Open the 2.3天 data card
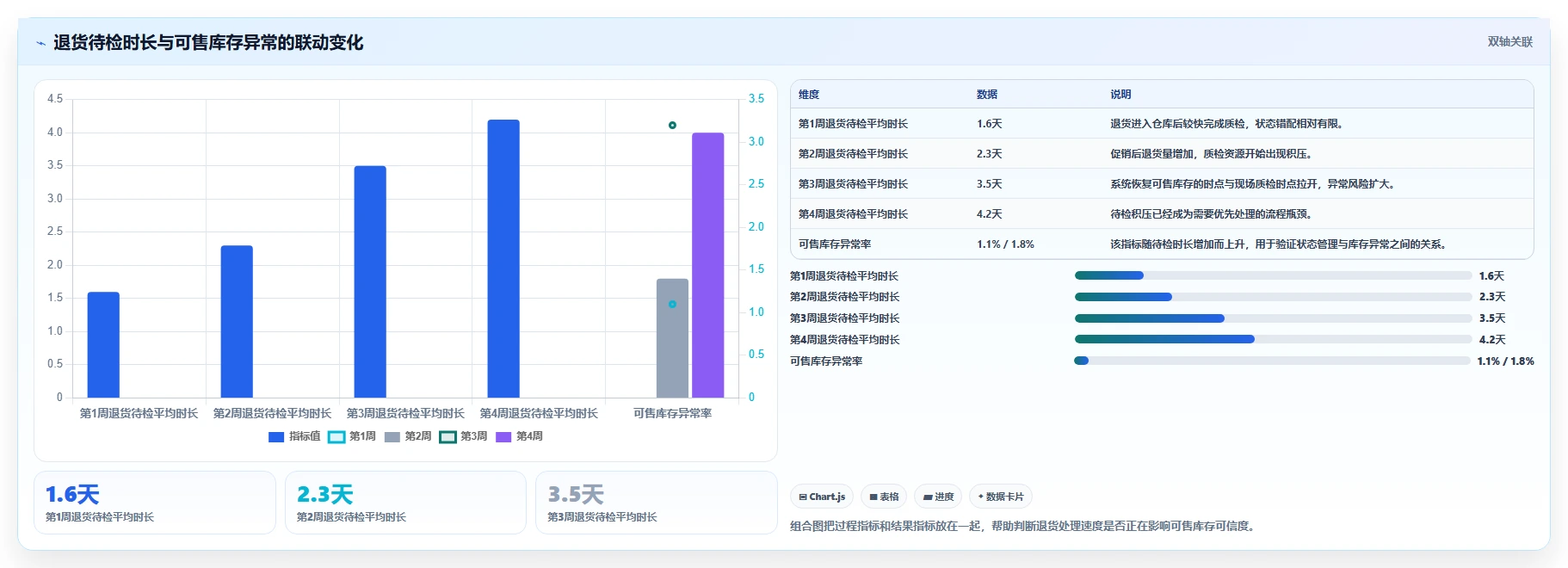Image resolution: width=1568 pixels, height=568 pixels. point(405,503)
